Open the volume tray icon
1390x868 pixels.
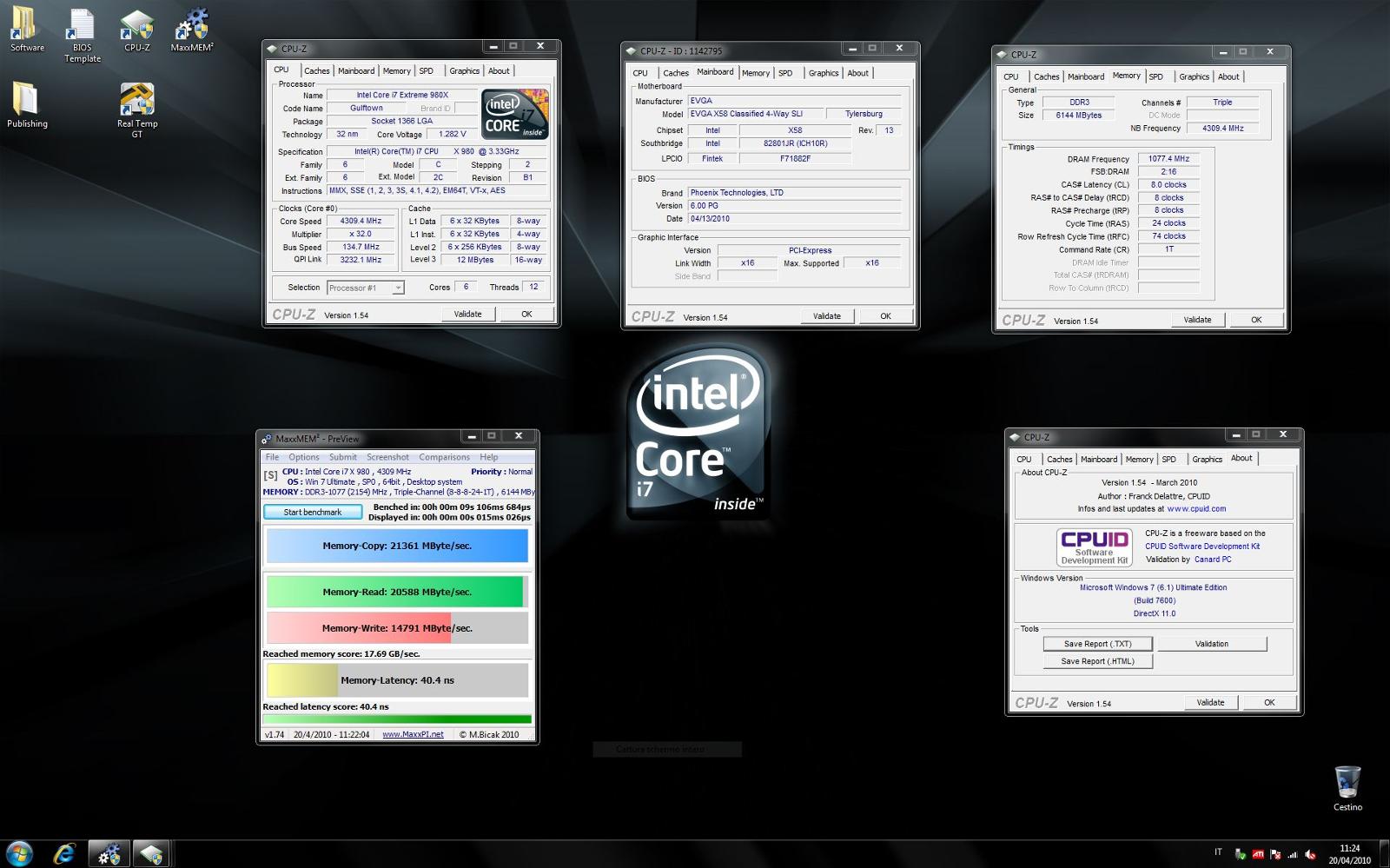pyautogui.click(x=1310, y=855)
